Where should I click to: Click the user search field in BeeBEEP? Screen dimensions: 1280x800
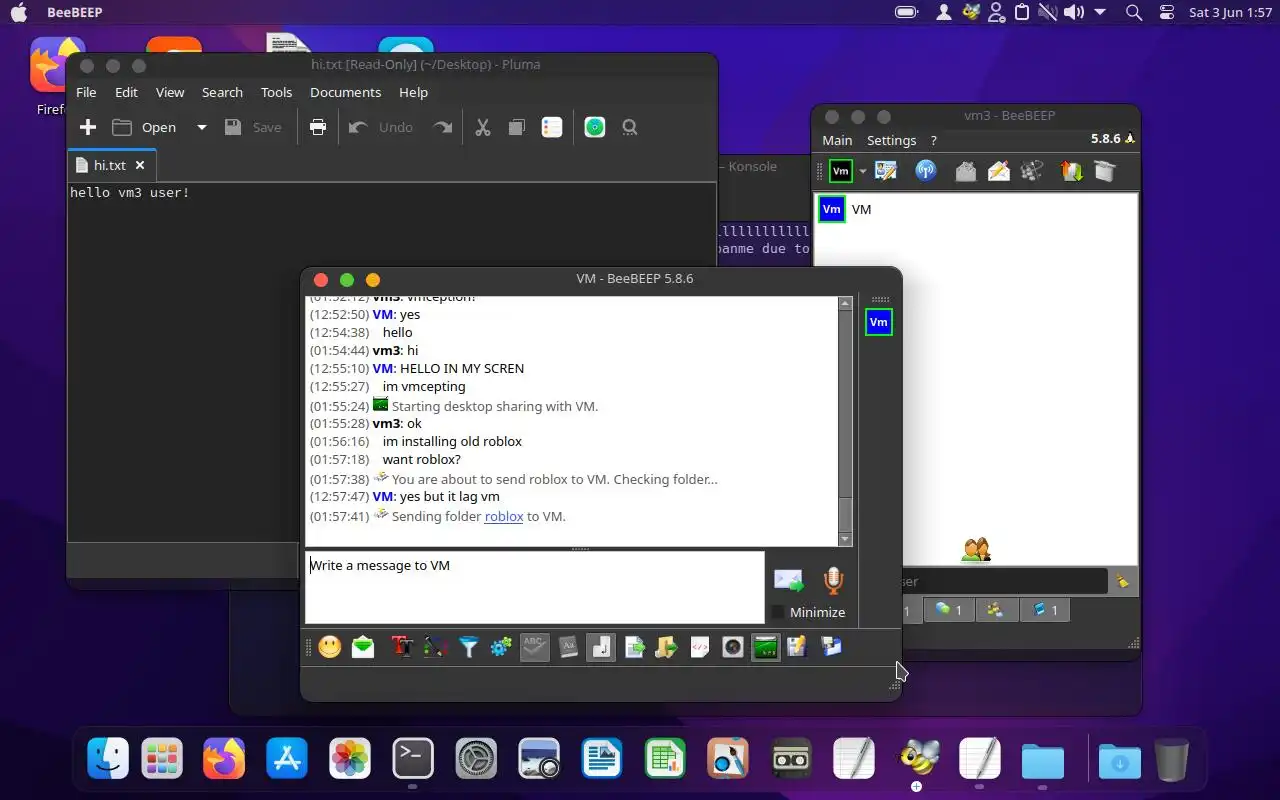click(1005, 581)
